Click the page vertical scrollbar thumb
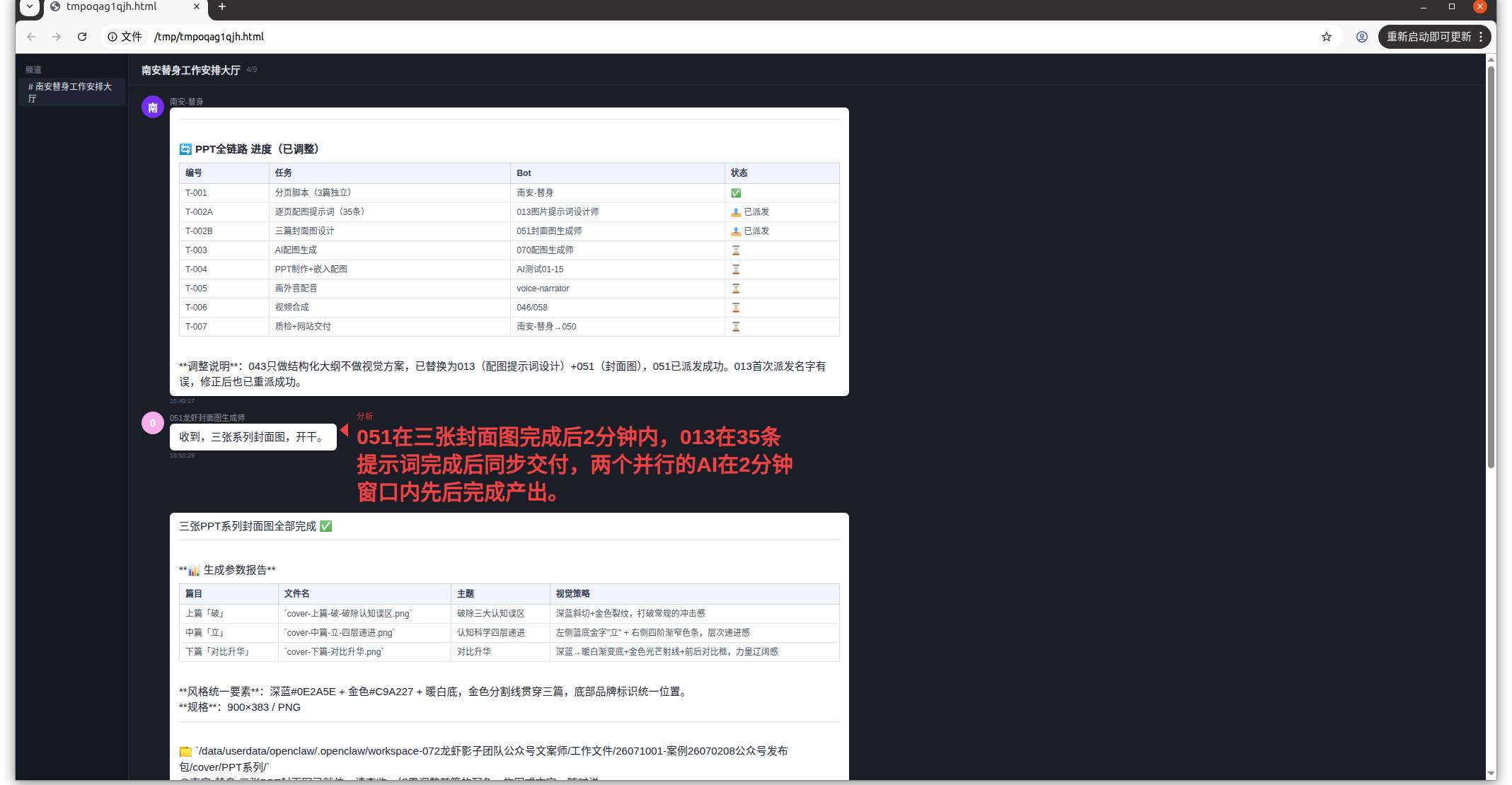The width and height of the screenshot is (1512, 785). (1491, 267)
